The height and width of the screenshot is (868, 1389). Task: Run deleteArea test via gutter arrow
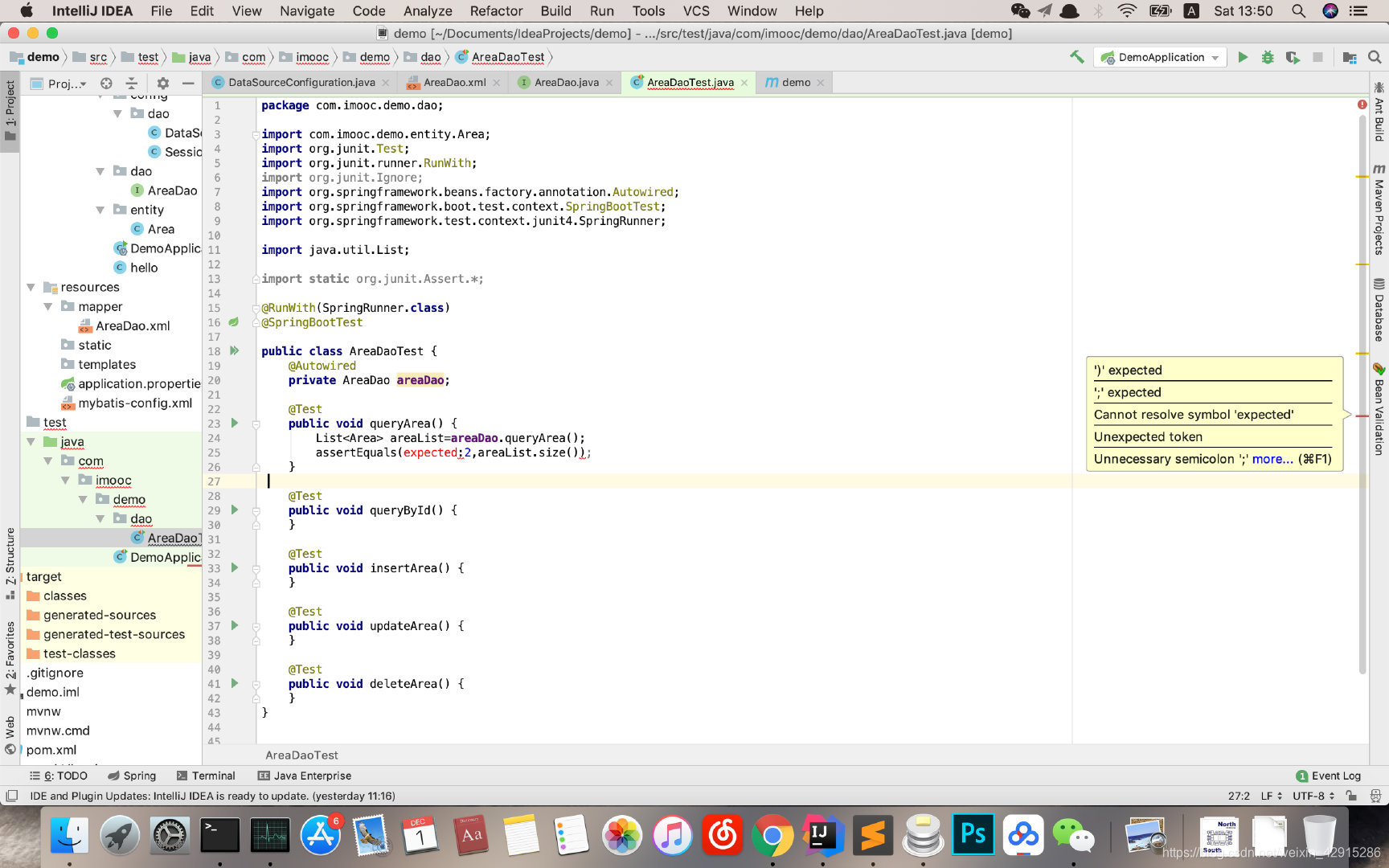(235, 683)
